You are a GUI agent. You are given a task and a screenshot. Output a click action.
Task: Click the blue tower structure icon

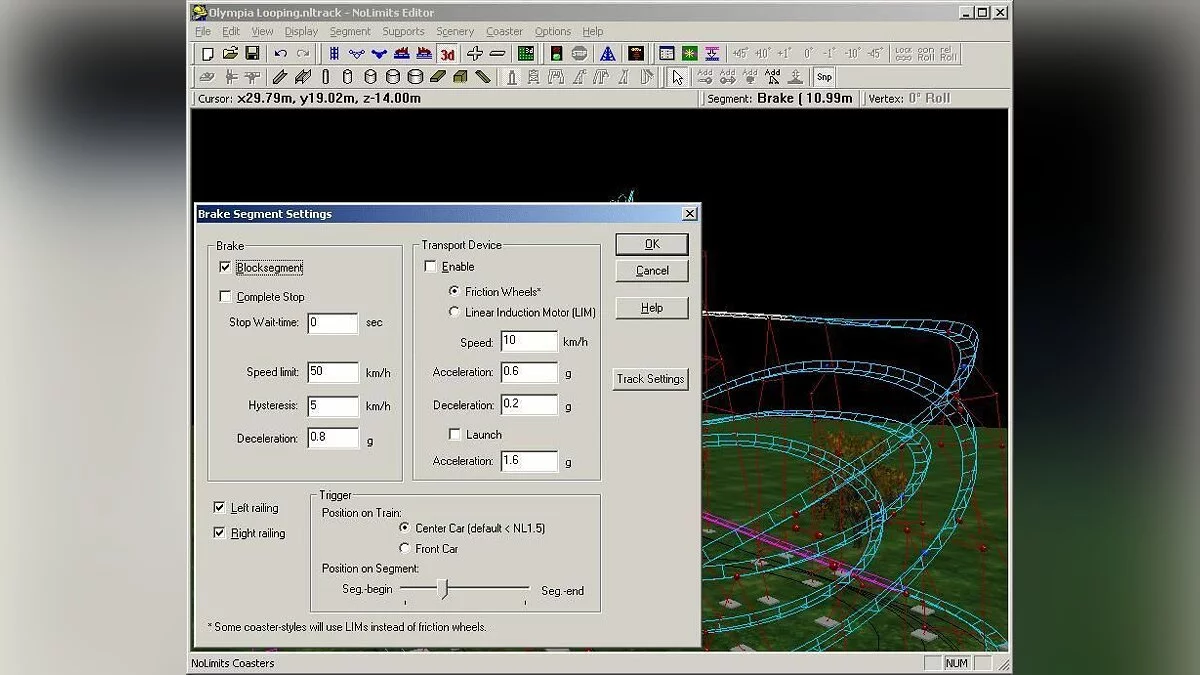(606, 53)
